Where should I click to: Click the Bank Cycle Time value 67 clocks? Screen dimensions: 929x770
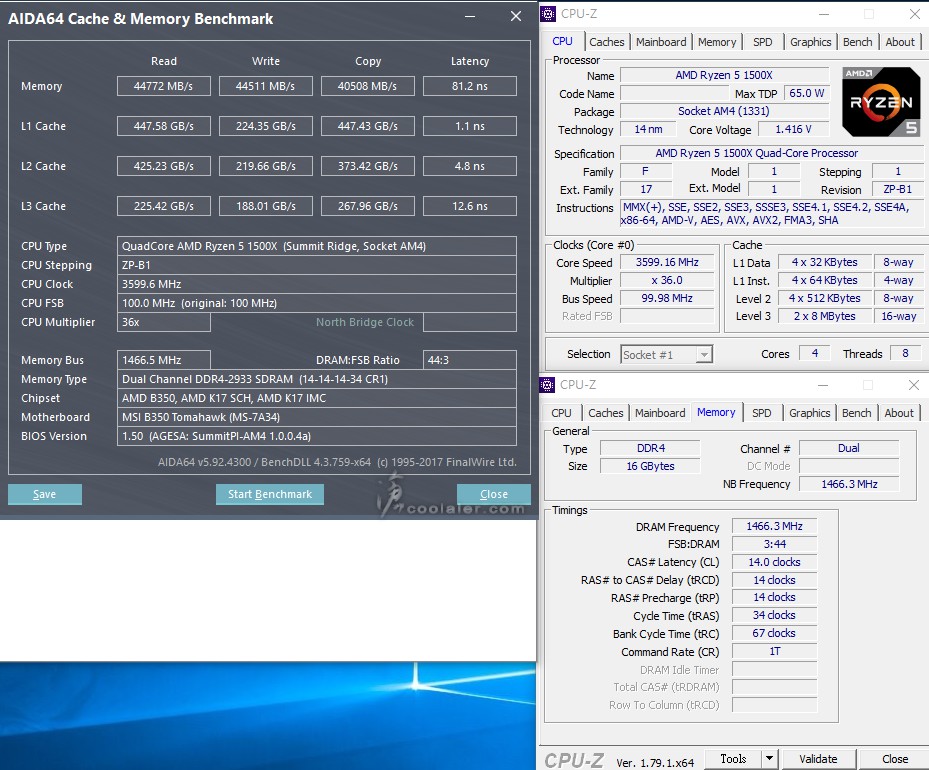click(x=774, y=633)
